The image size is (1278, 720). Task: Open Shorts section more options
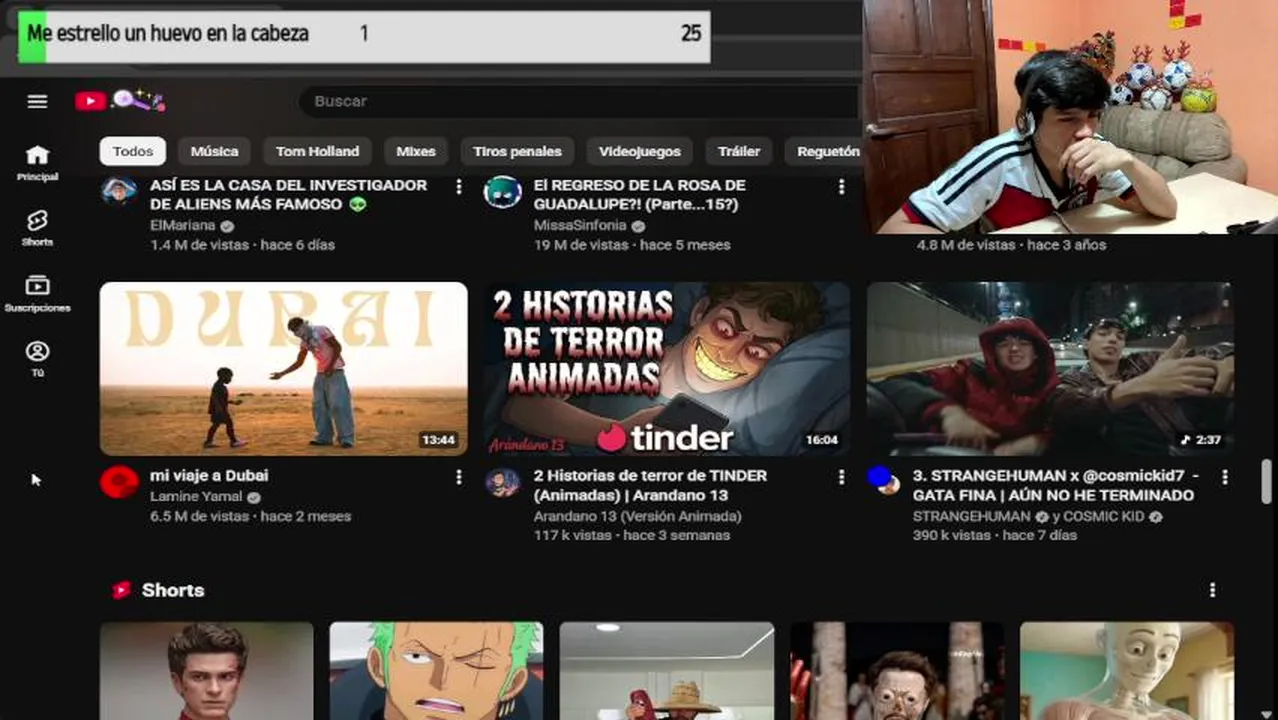1212,590
